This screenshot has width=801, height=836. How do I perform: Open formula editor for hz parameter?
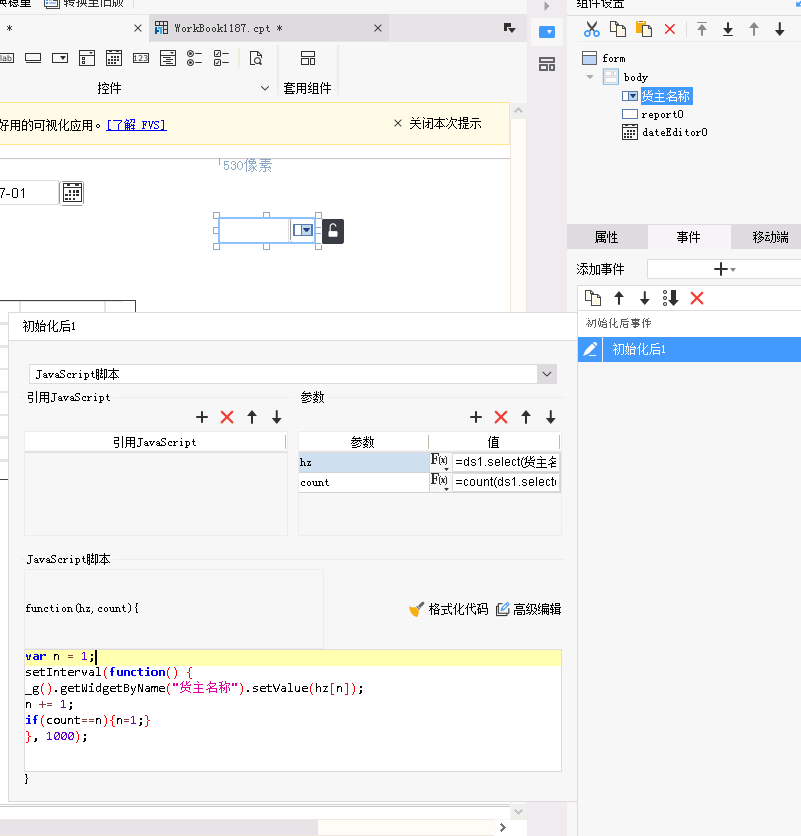click(x=440, y=462)
